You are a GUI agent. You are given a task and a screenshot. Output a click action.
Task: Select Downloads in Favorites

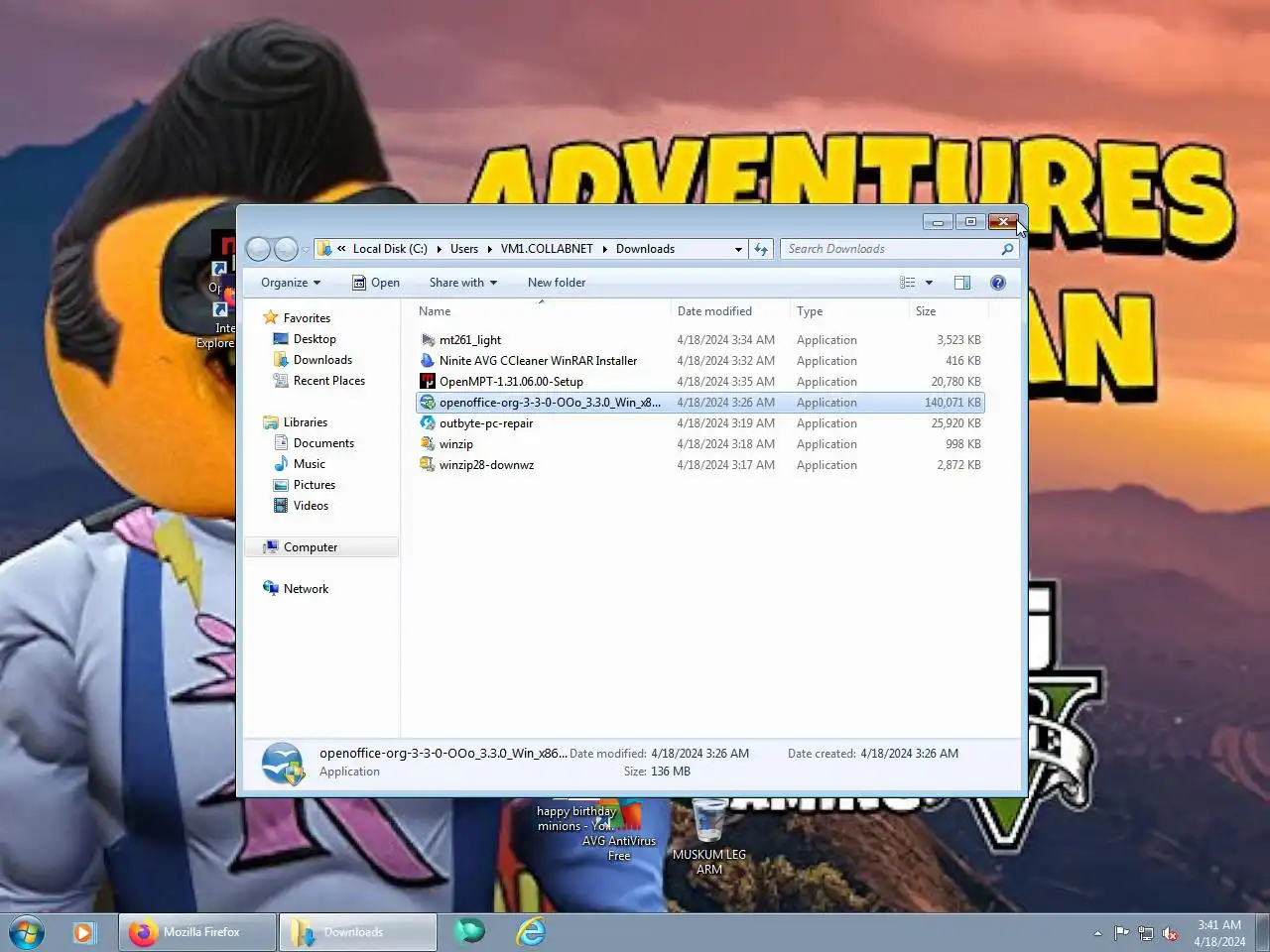click(x=322, y=360)
